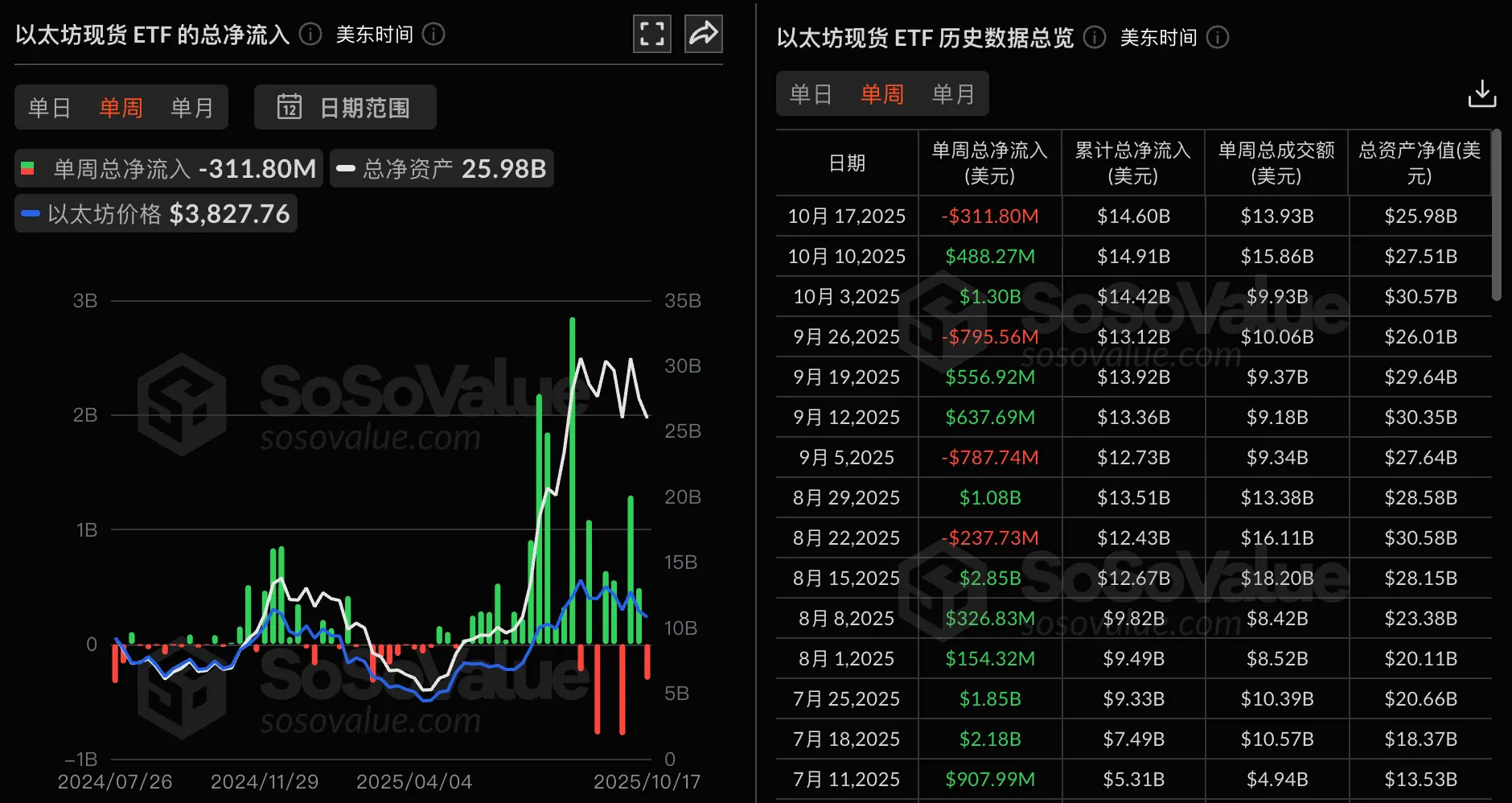This screenshot has width=1512, height=803.
Task: Open info tooltip beside 历史数据总览 title
Action: (1092, 37)
